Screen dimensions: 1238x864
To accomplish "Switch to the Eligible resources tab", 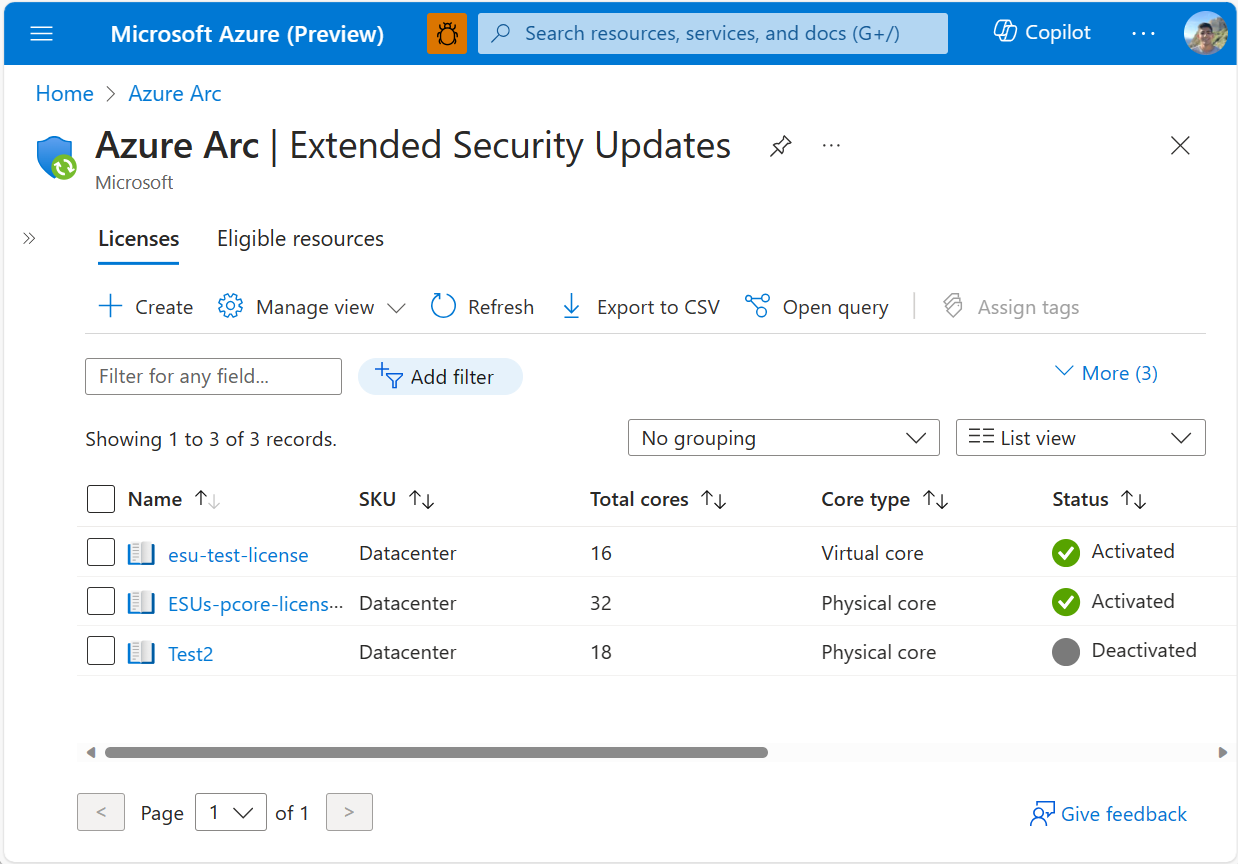I will coord(300,238).
